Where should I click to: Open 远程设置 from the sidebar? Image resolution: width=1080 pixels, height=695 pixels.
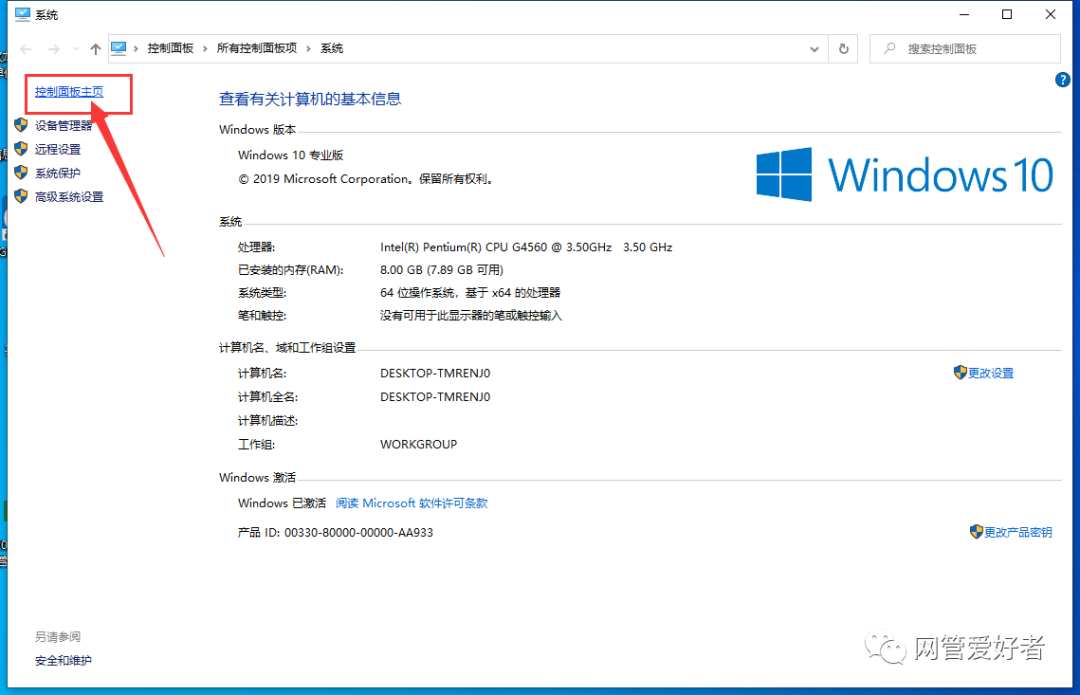[x=58, y=149]
